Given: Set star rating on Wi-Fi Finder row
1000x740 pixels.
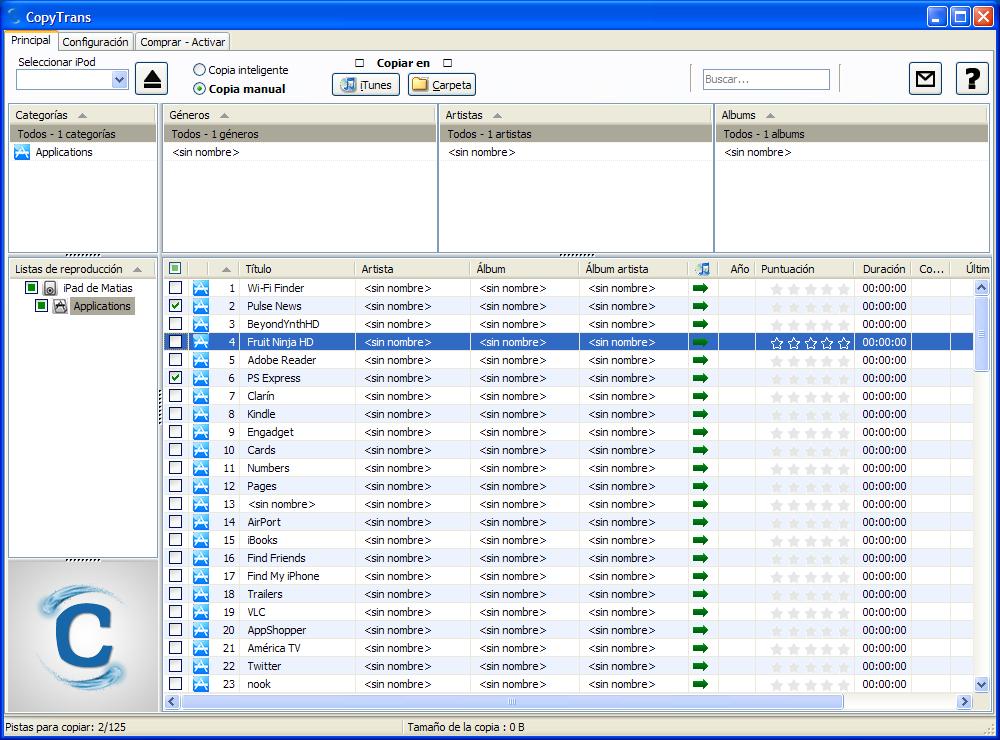Looking at the screenshot, I should click(810, 288).
